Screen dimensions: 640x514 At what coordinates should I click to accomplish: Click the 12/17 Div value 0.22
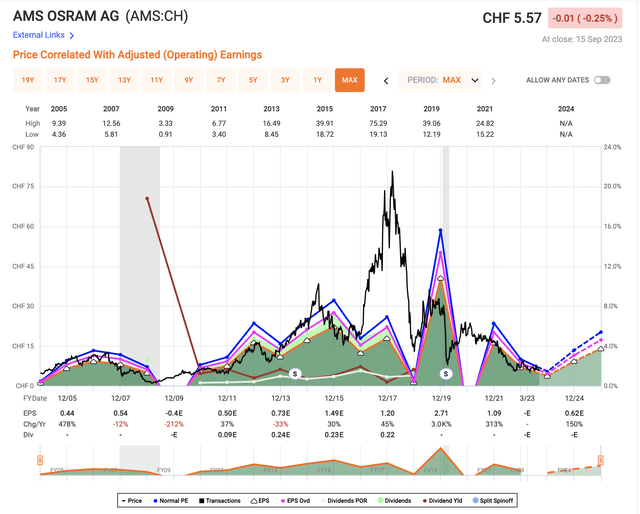(x=387, y=435)
